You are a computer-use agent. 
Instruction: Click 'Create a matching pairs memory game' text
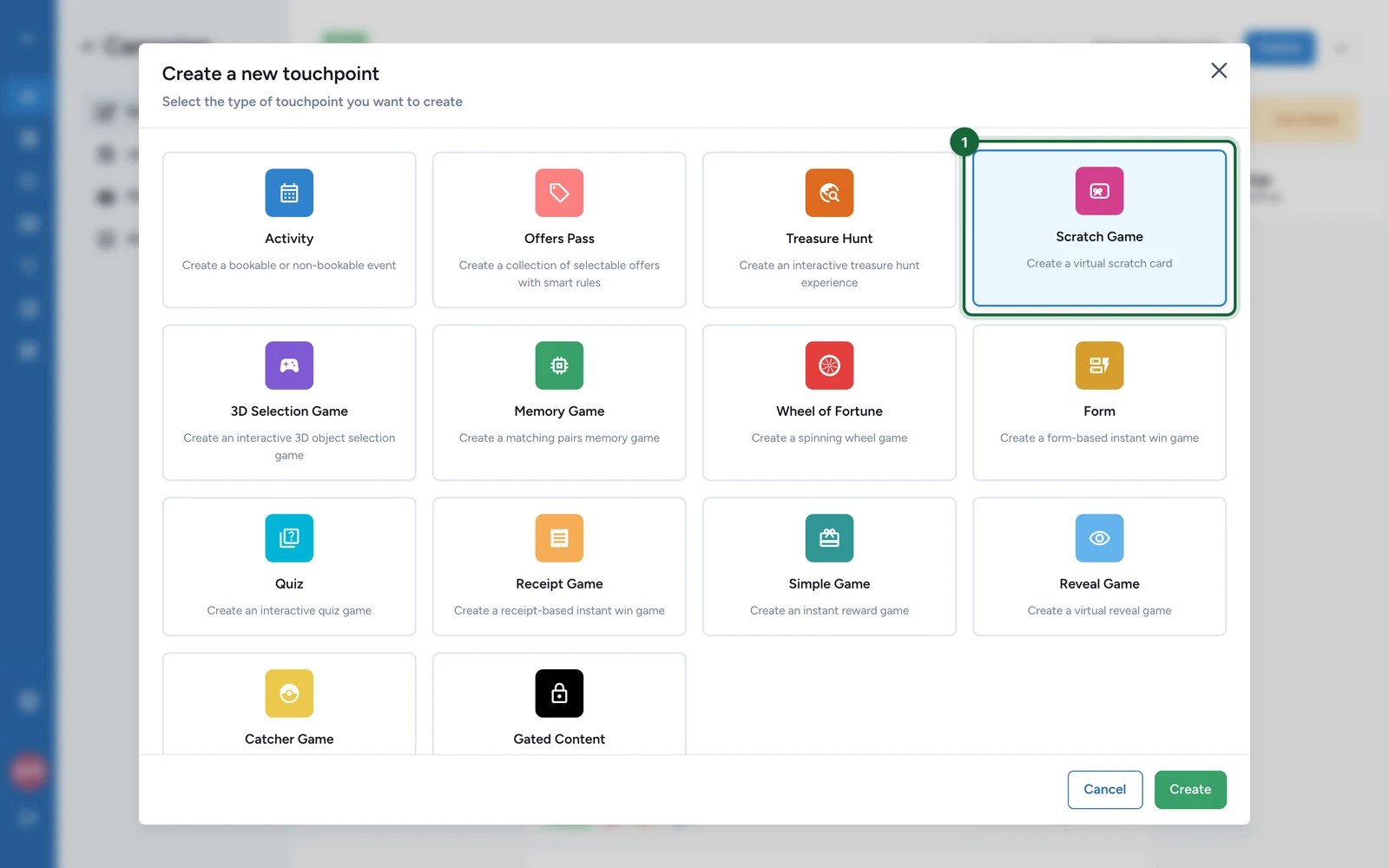pyautogui.click(x=559, y=438)
